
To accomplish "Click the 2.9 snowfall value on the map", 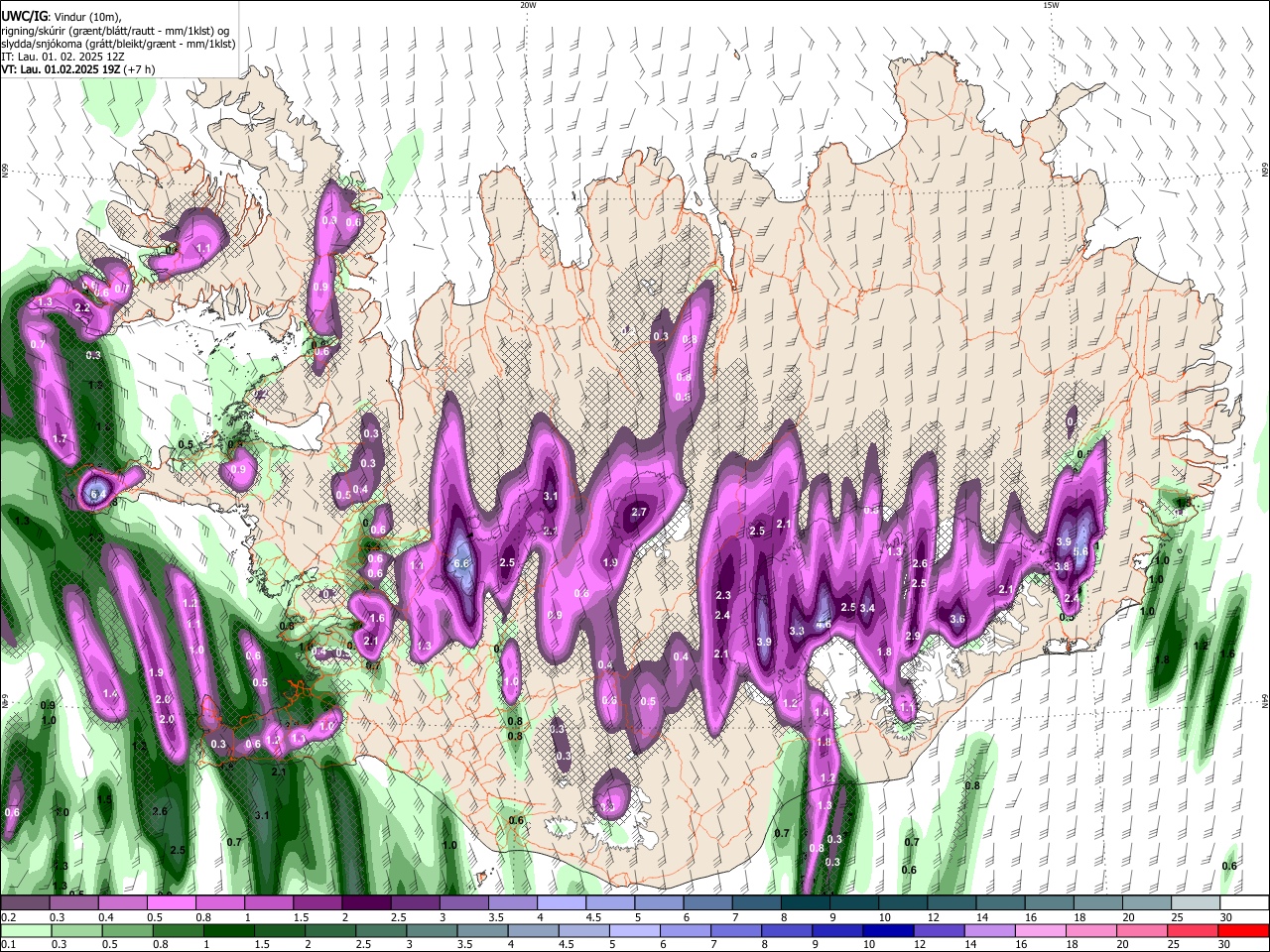I will click(913, 636).
